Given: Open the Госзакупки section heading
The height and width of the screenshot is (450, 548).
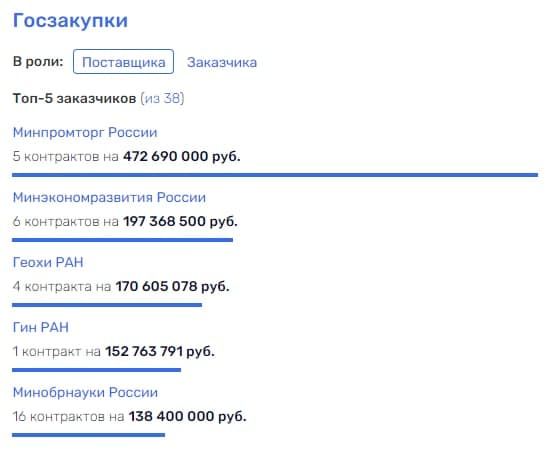Looking at the screenshot, I should (x=70, y=21).
